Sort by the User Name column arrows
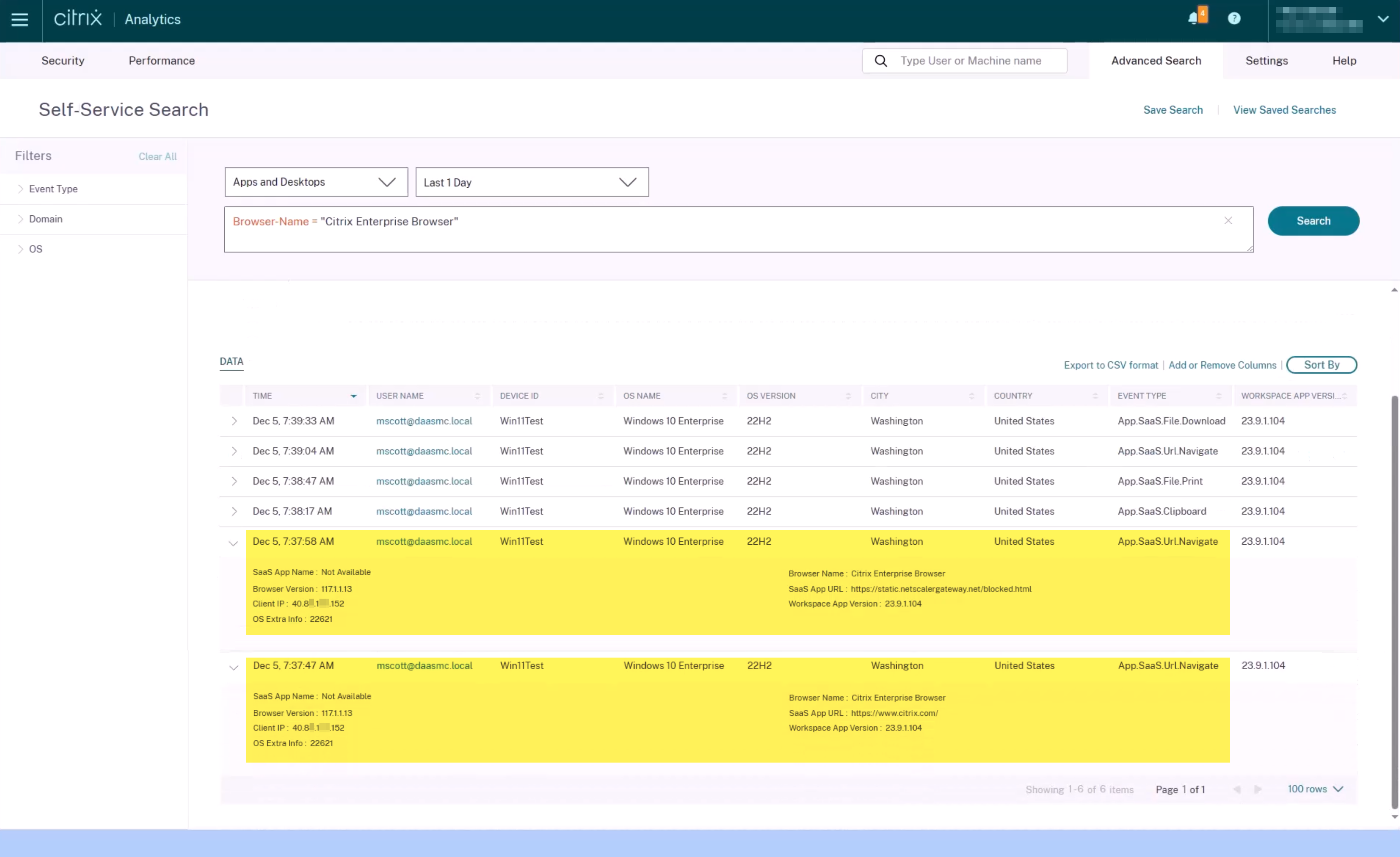Screen dimensions: 1400x857 (477, 396)
